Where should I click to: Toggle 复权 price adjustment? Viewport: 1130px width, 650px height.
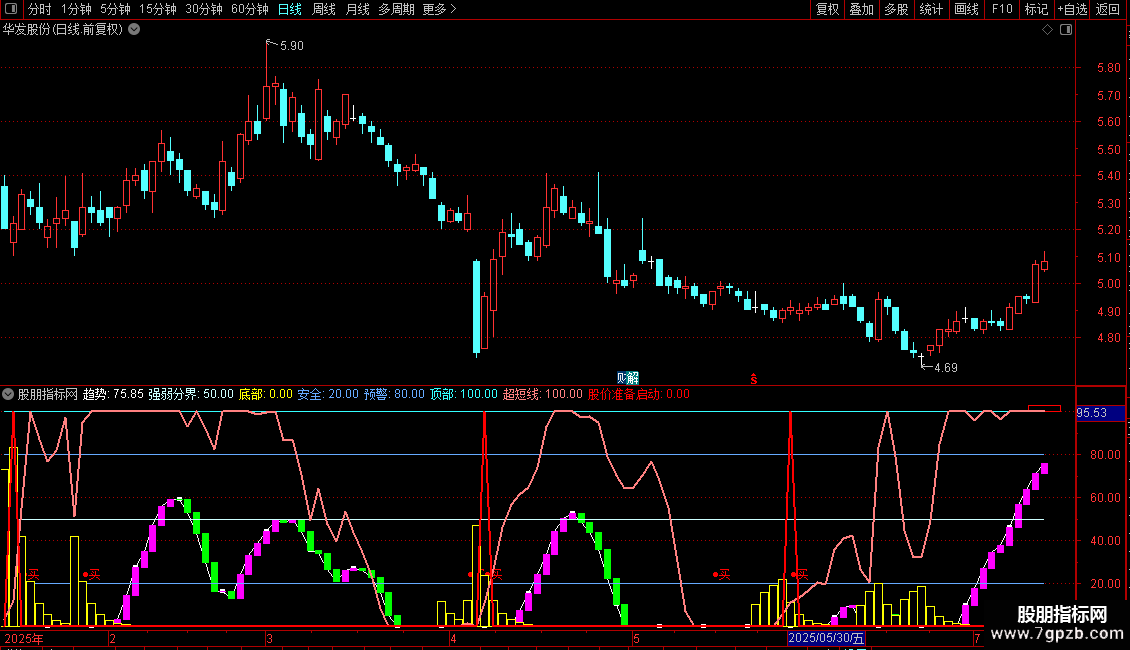[828, 10]
